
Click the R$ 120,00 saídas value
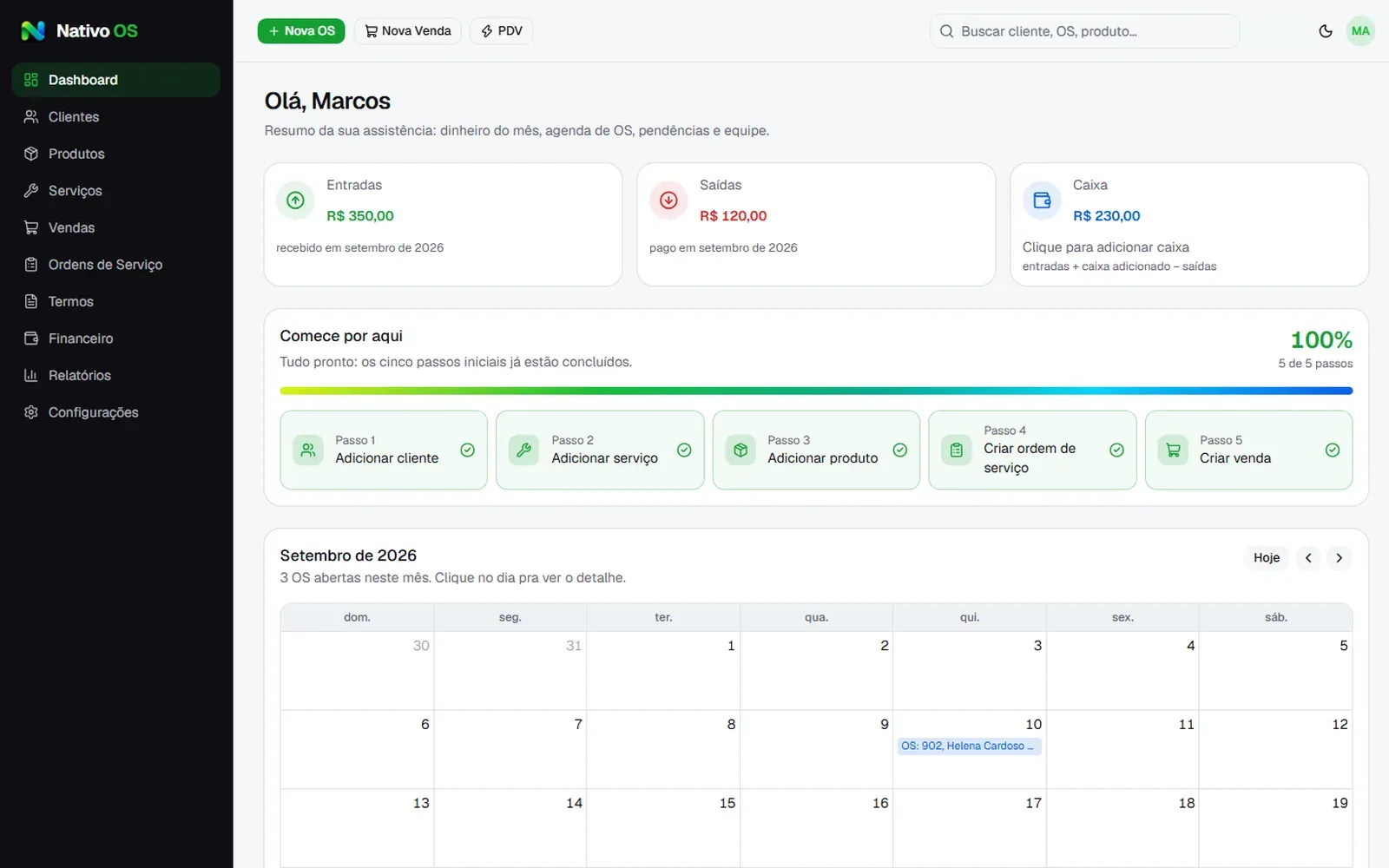click(x=734, y=216)
